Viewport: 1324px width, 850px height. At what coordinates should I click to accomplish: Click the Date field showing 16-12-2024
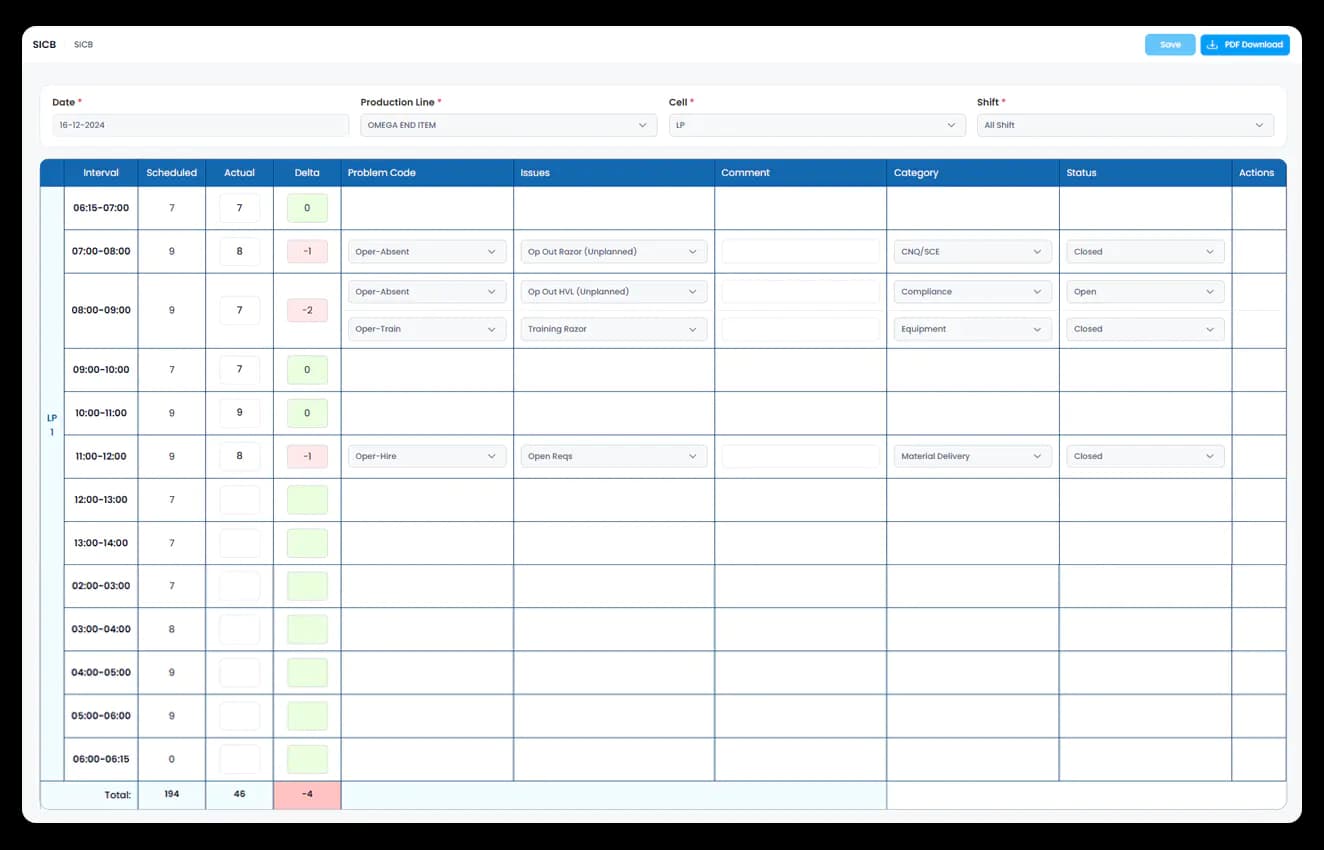(200, 125)
